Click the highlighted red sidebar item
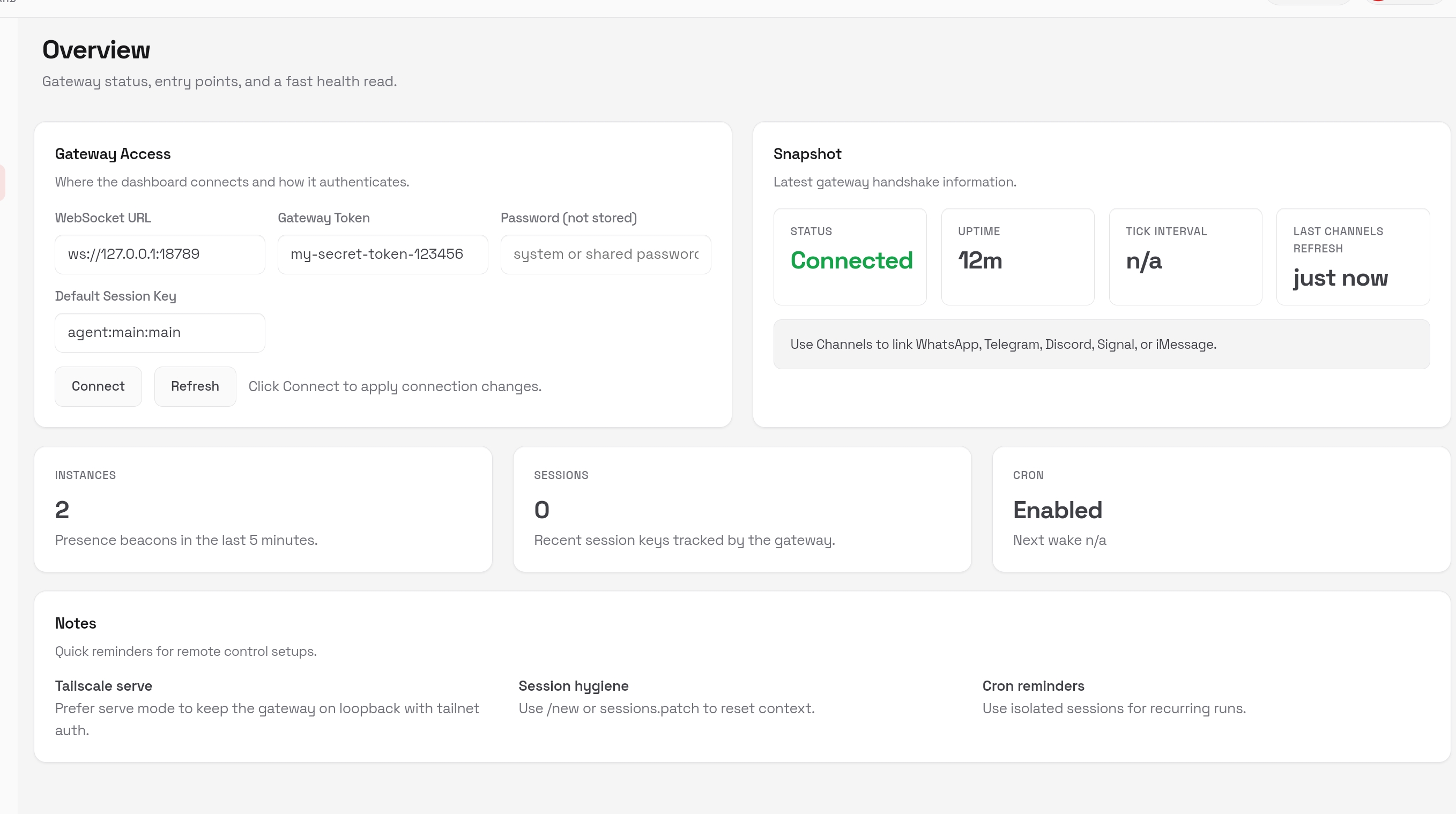The image size is (1456, 814). [2, 182]
